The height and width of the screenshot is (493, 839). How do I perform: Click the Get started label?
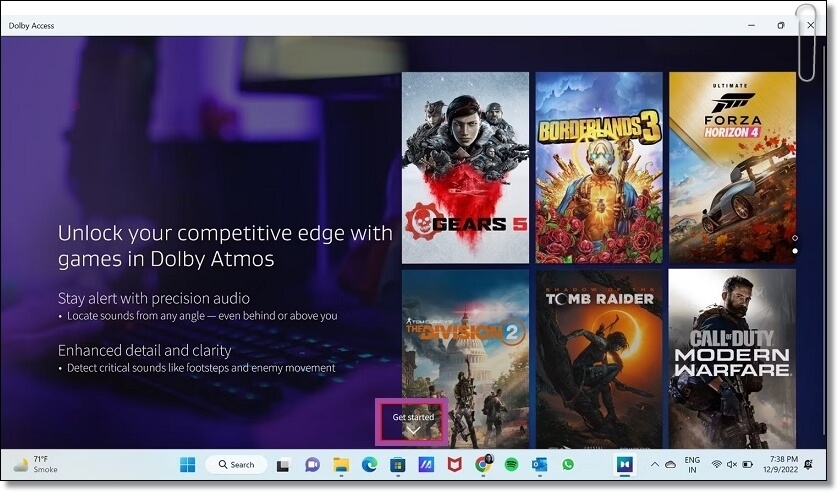tap(413, 417)
